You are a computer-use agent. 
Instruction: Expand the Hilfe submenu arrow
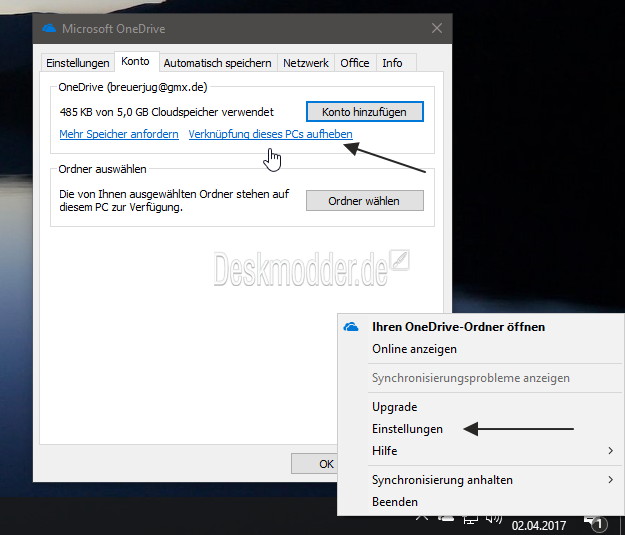(x=610, y=451)
